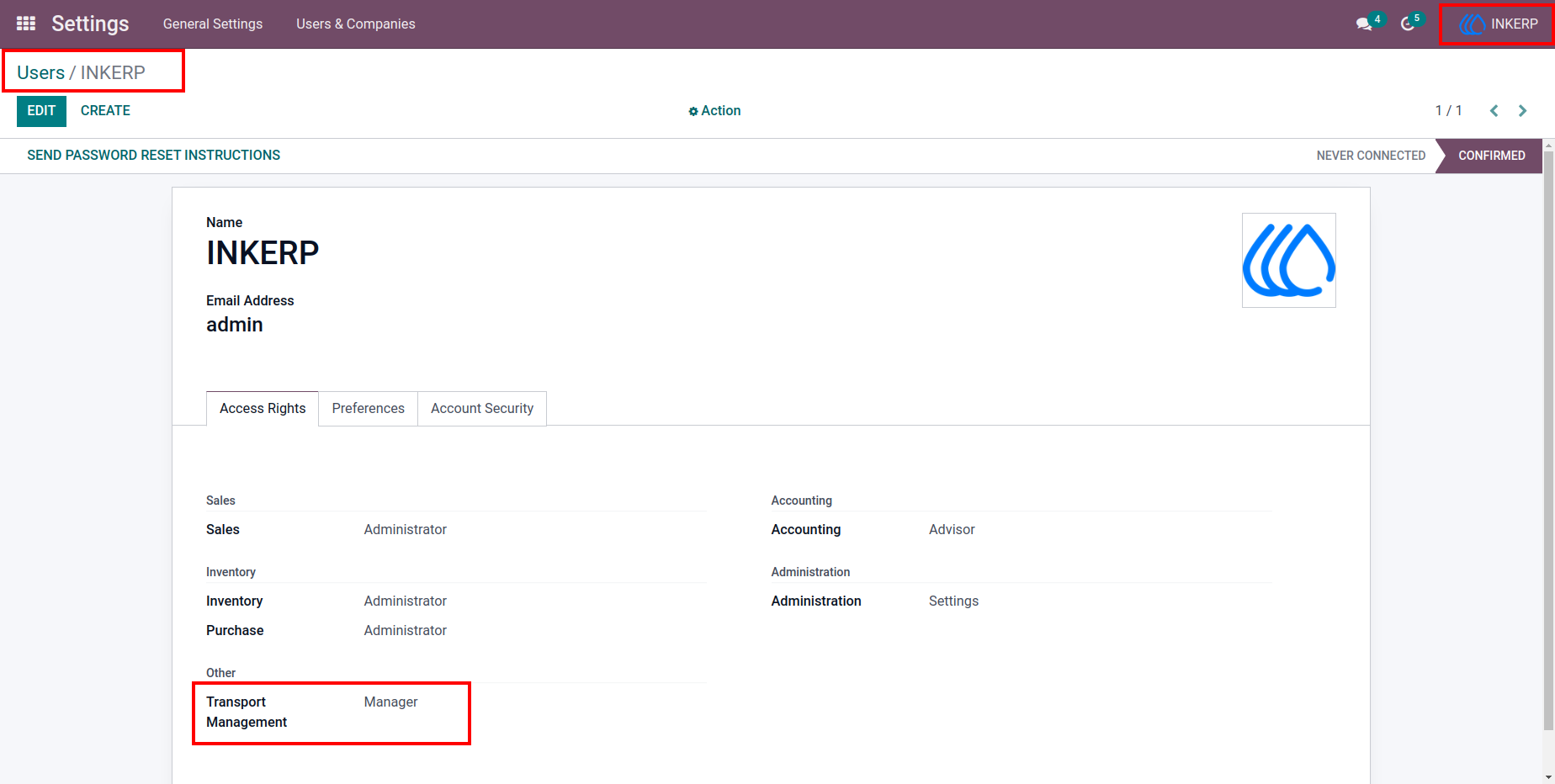This screenshot has width=1555, height=784.
Task: Switch to Account Security tab
Action: point(482,408)
